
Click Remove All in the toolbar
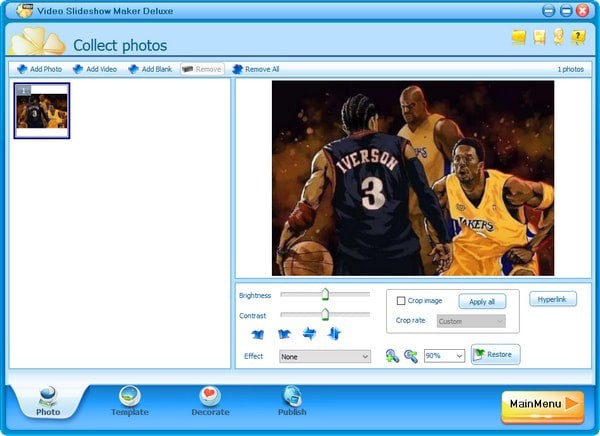click(256, 69)
